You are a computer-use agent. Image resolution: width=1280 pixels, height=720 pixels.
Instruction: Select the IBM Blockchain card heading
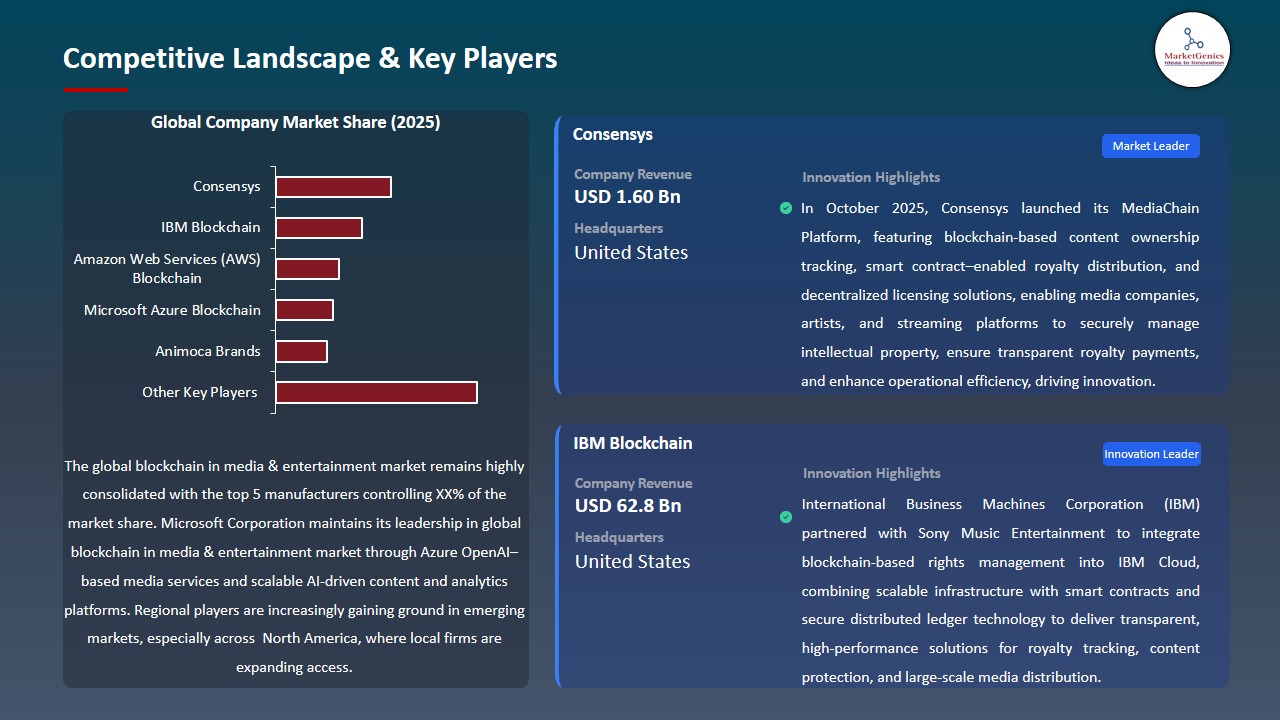[x=632, y=443]
